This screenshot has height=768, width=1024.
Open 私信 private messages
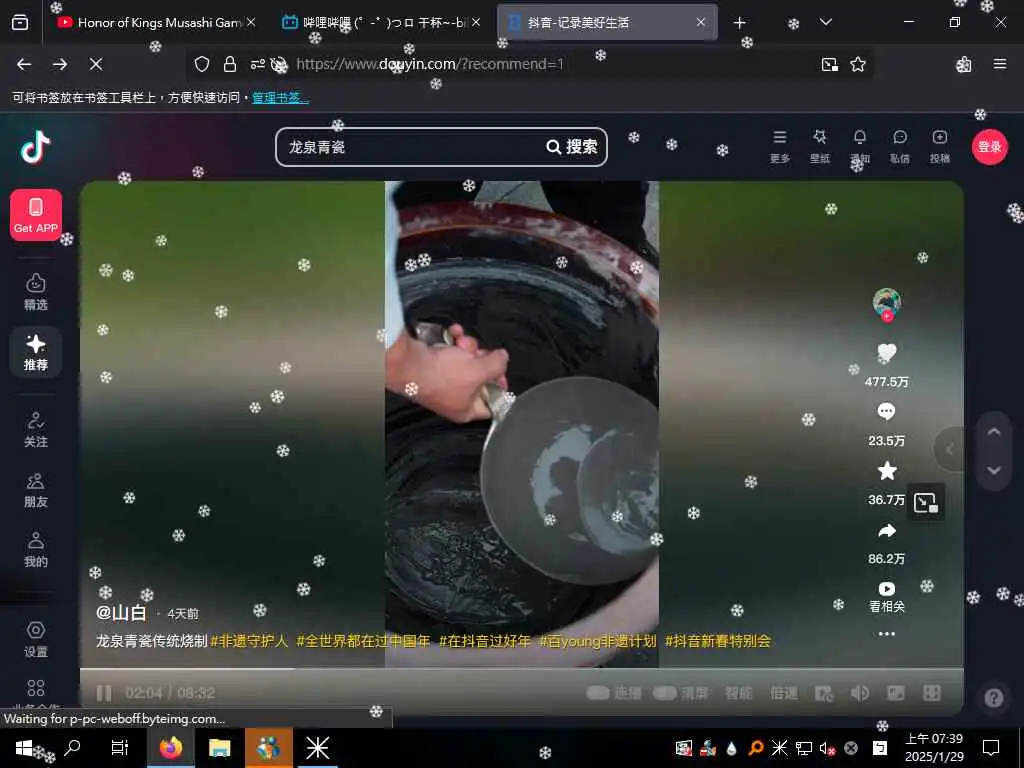[x=900, y=146]
